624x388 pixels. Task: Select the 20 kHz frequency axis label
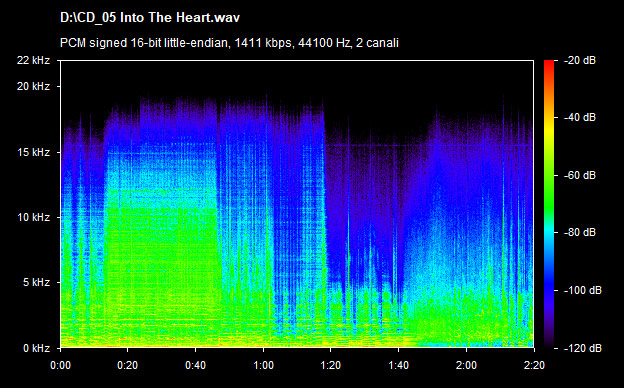pos(33,86)
